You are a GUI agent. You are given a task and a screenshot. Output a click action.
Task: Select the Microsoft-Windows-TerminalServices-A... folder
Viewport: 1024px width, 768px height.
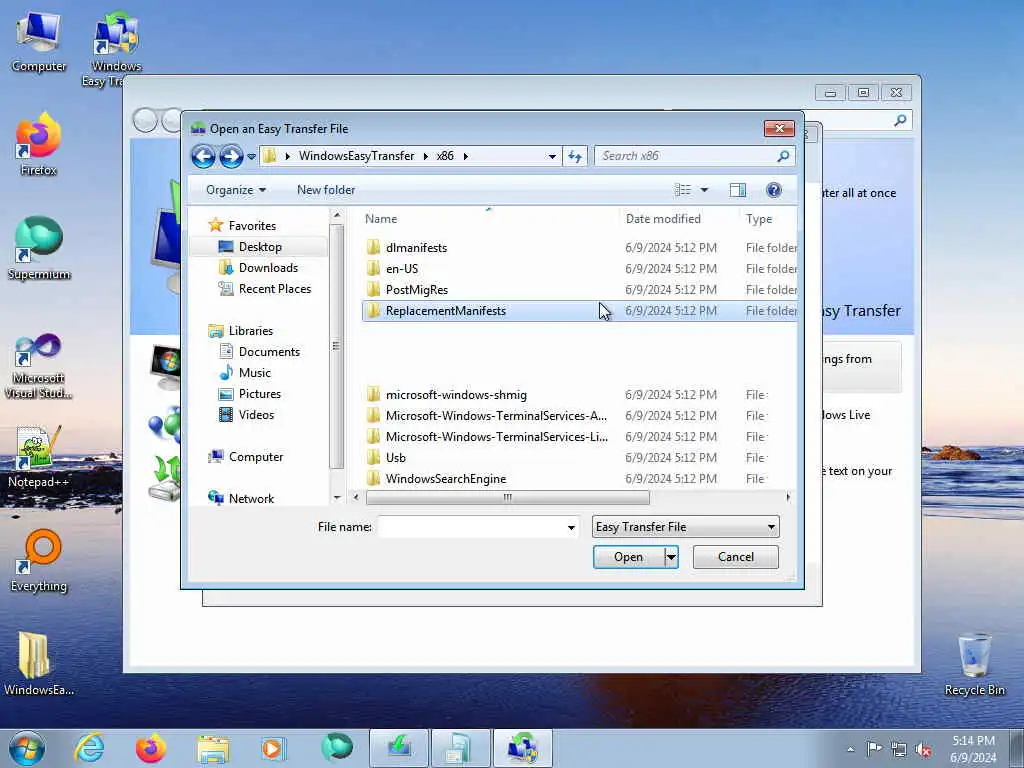496,416
